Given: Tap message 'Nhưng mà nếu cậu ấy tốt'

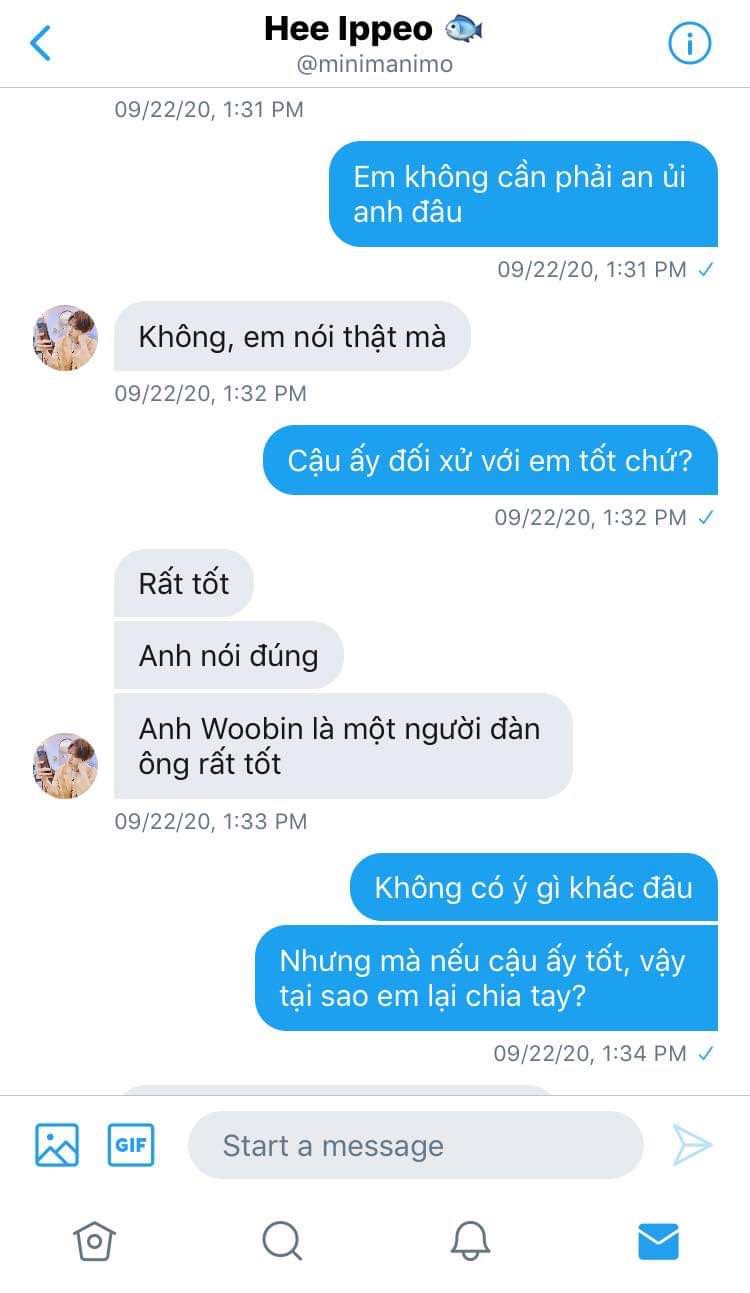Looking at the screenshot, I should pos(487,978).
